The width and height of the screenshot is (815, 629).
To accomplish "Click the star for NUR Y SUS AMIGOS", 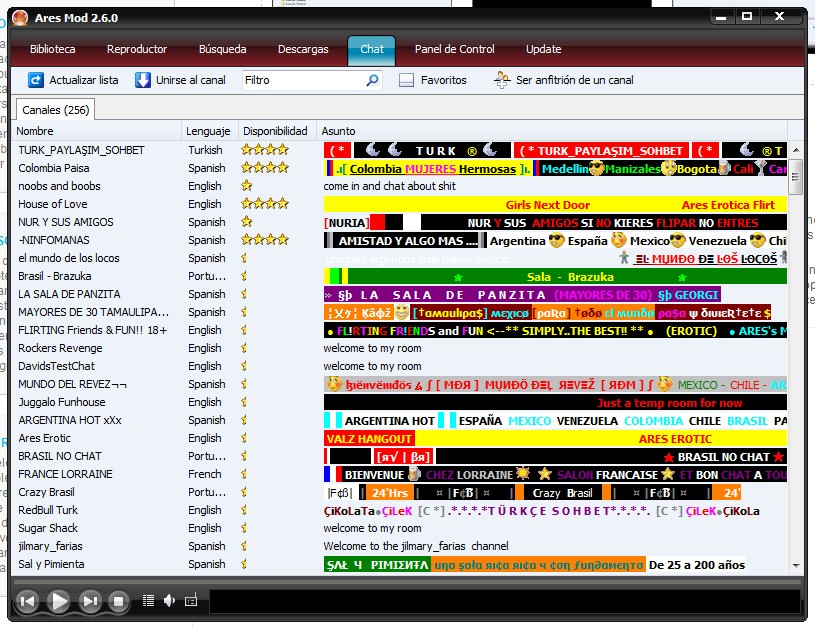I will [x=246, y=222].
